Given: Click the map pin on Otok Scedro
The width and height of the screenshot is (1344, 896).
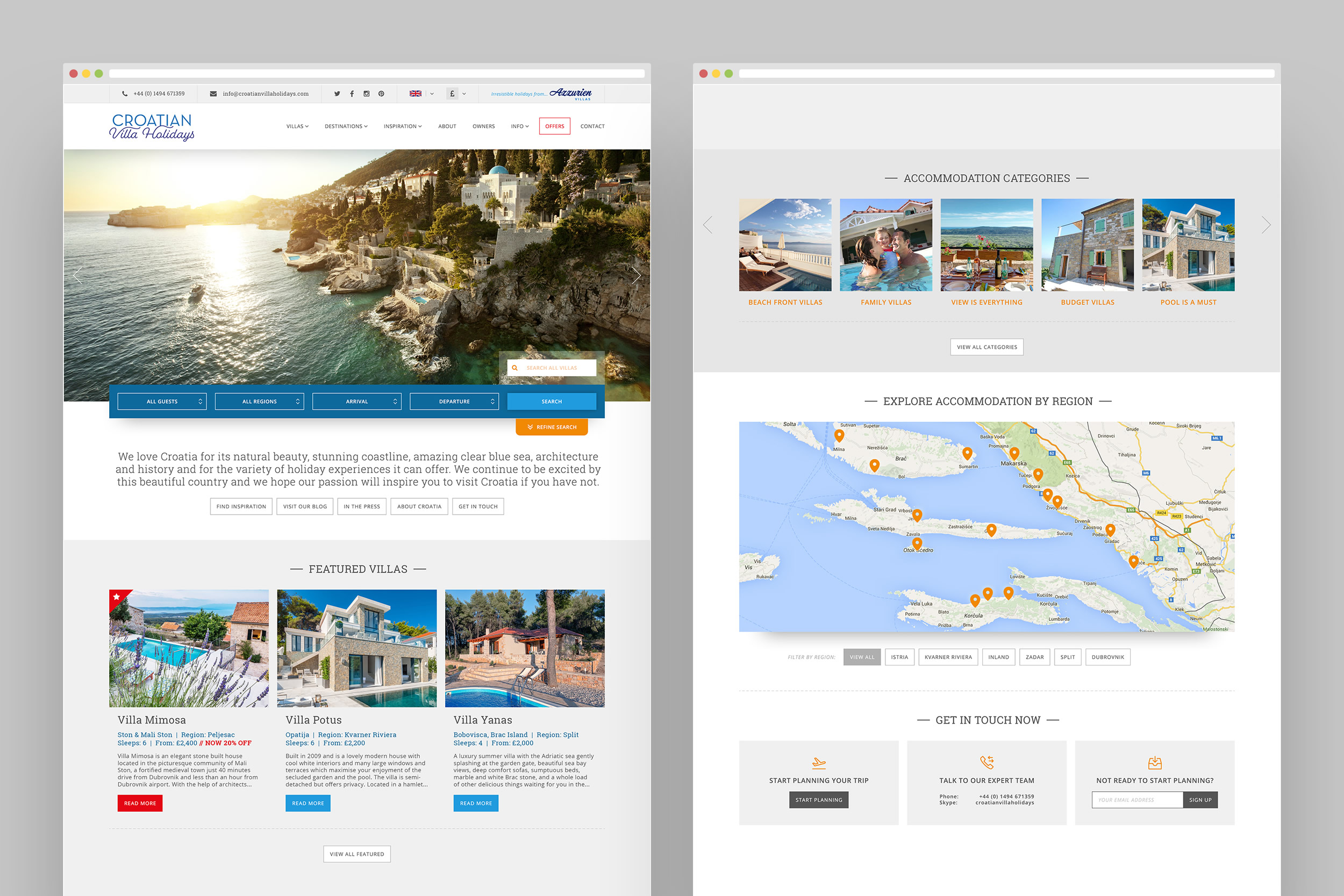Looking at the screenshot, I should tap(917, 543).
